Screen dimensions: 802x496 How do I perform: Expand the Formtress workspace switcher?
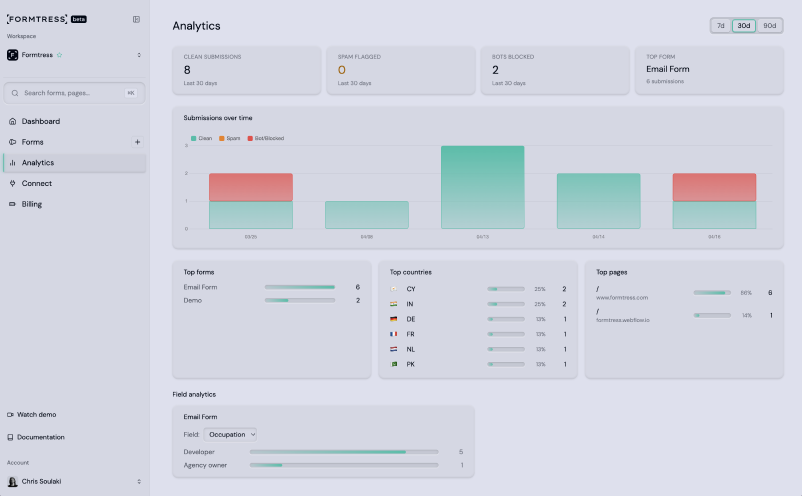click(x=139, y=55)
